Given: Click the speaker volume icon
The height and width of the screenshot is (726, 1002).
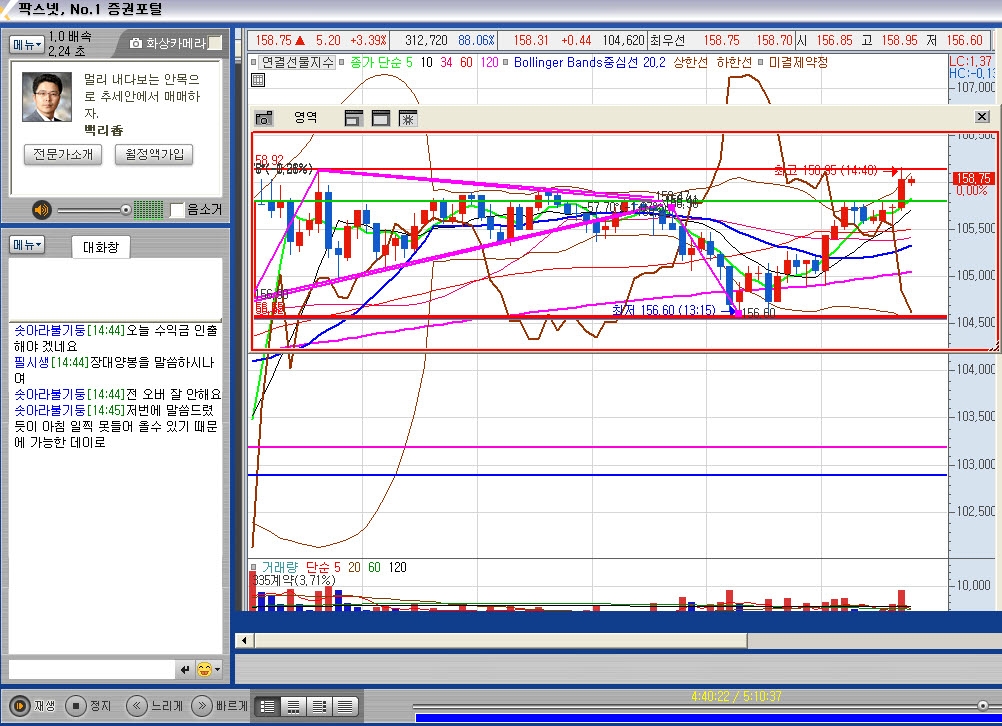Looking at the screenshot, I should (x=41, y=210).
